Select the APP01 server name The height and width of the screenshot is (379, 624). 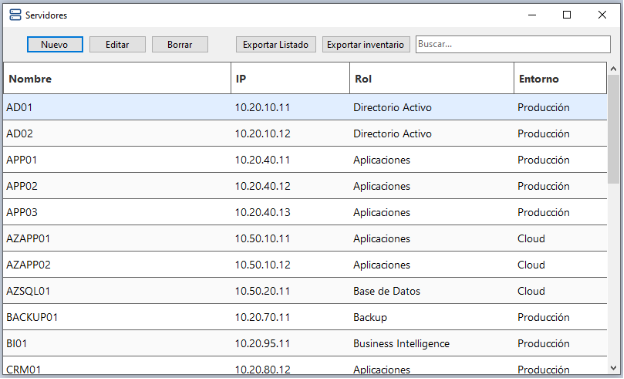click(22, 160)
